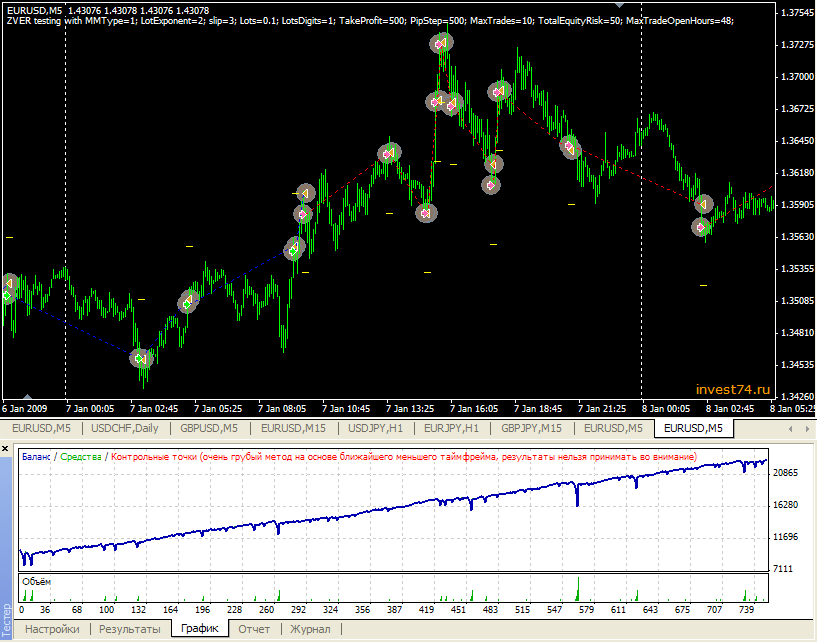The height and width of the screenshot is (642, 817).
Task: Click the invest74.ru watermark link
Action: tap(733, 389)
